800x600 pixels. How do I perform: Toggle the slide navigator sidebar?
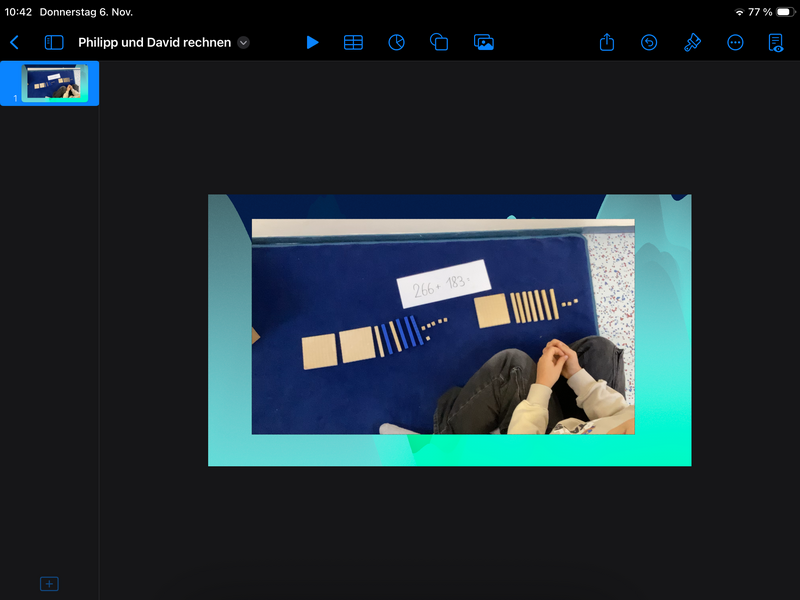pos(54,42)
